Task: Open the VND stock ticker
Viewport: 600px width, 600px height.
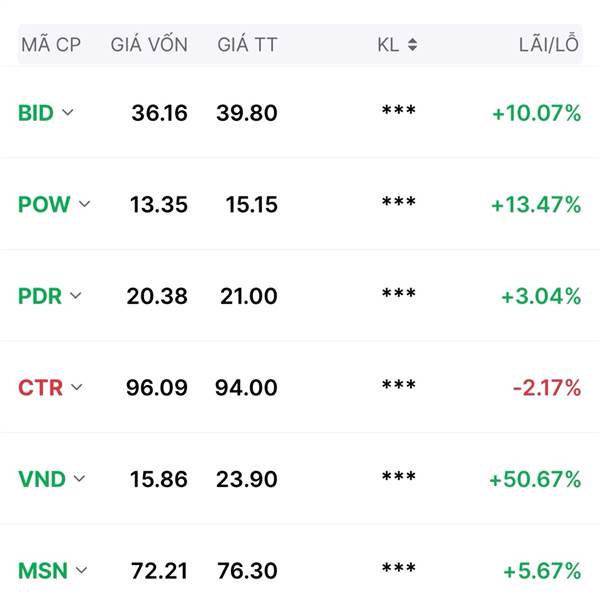Action: pos(42,479)
